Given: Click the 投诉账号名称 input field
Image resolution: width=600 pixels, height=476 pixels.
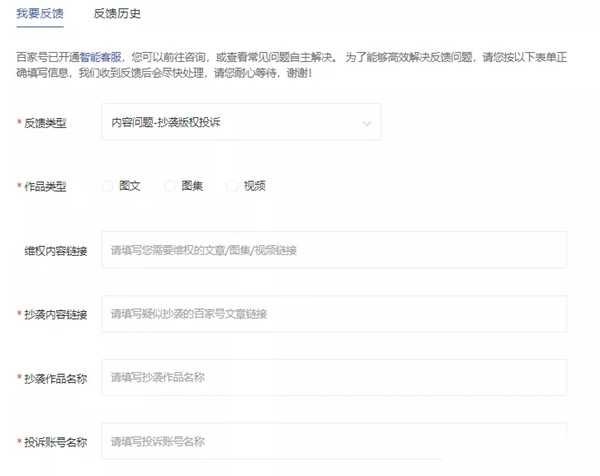Looking at the screenshot, I should click(334, 441).
